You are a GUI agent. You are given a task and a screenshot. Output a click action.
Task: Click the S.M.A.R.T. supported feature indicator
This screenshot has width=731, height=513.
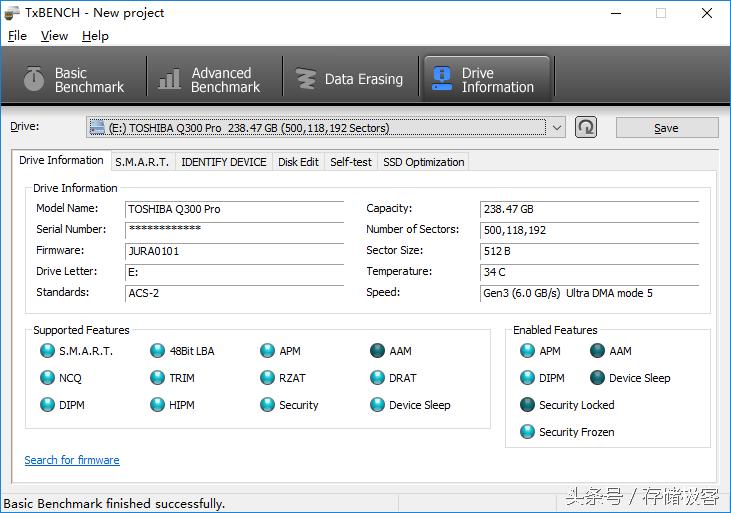48,351
